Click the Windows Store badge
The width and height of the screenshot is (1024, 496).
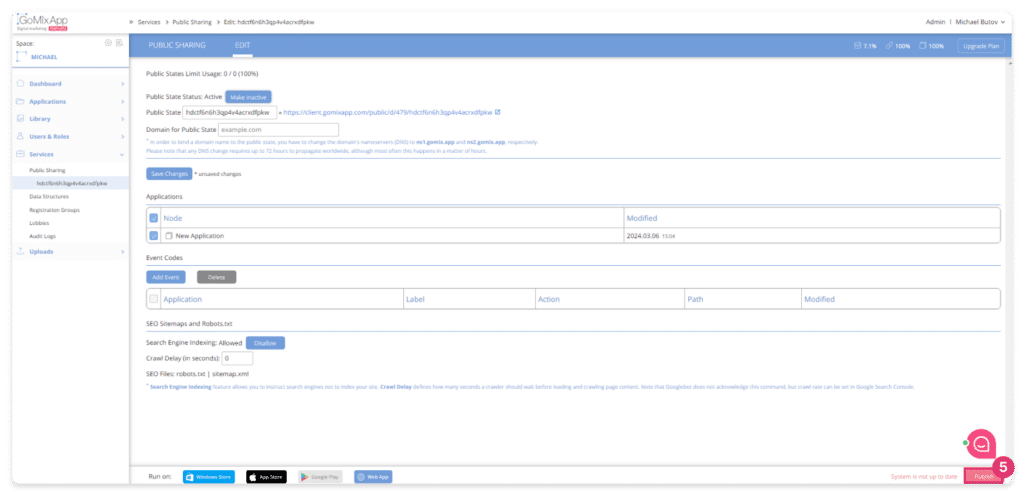tap(209, 478)
